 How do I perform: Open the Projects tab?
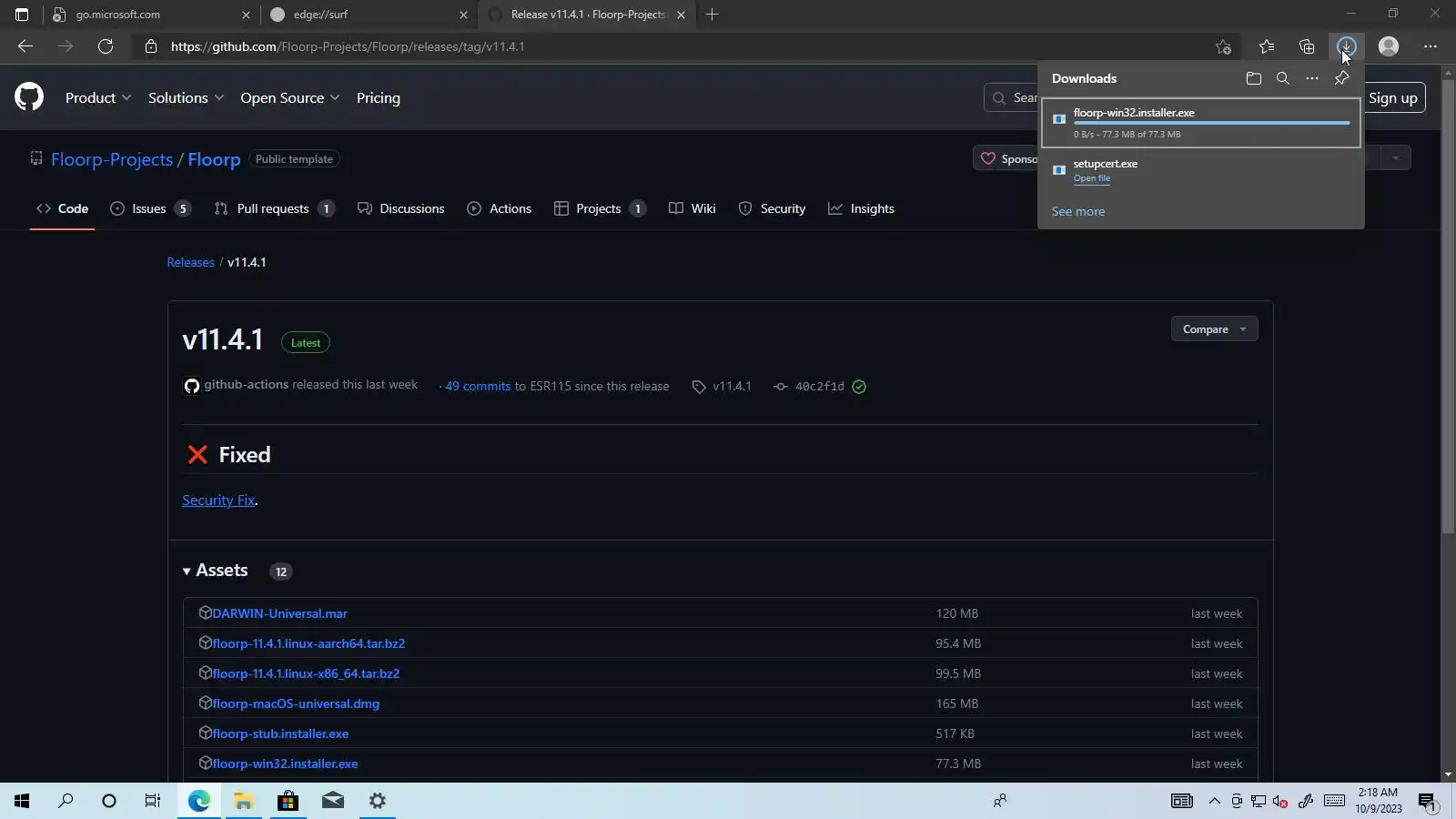[600, 208]
